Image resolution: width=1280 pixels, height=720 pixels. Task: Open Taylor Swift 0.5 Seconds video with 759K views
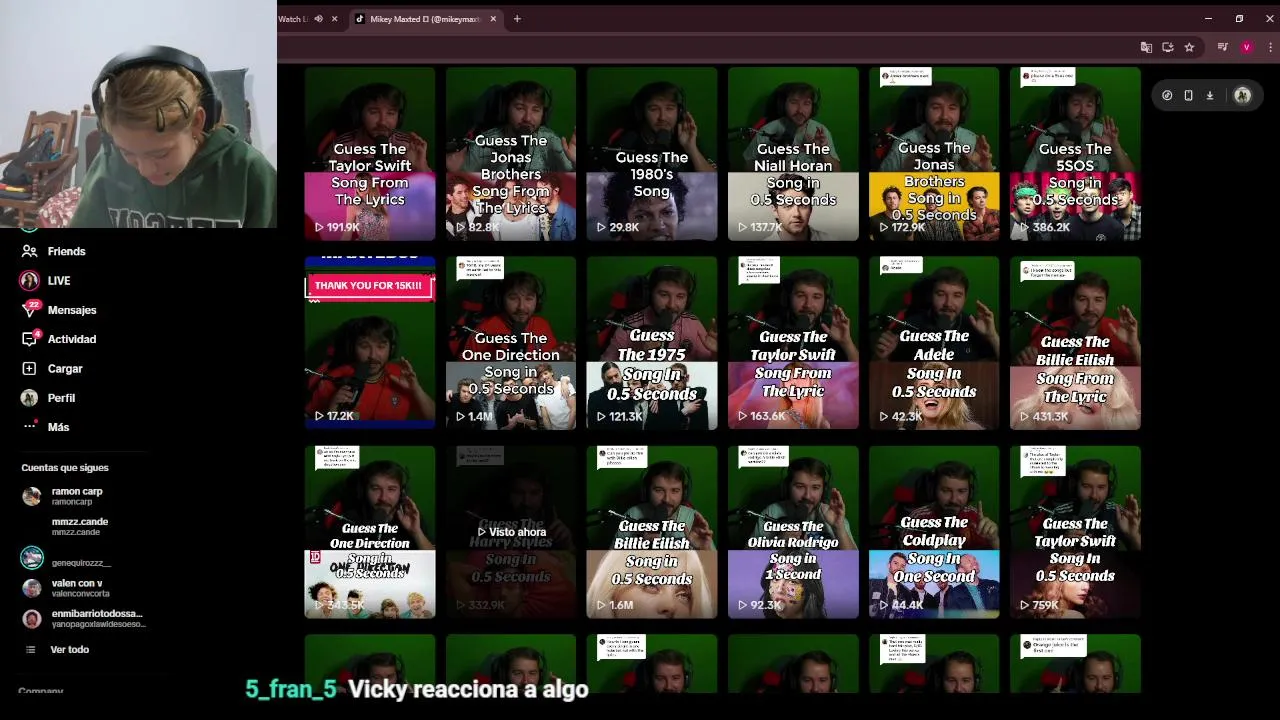tap(1075, 532)
